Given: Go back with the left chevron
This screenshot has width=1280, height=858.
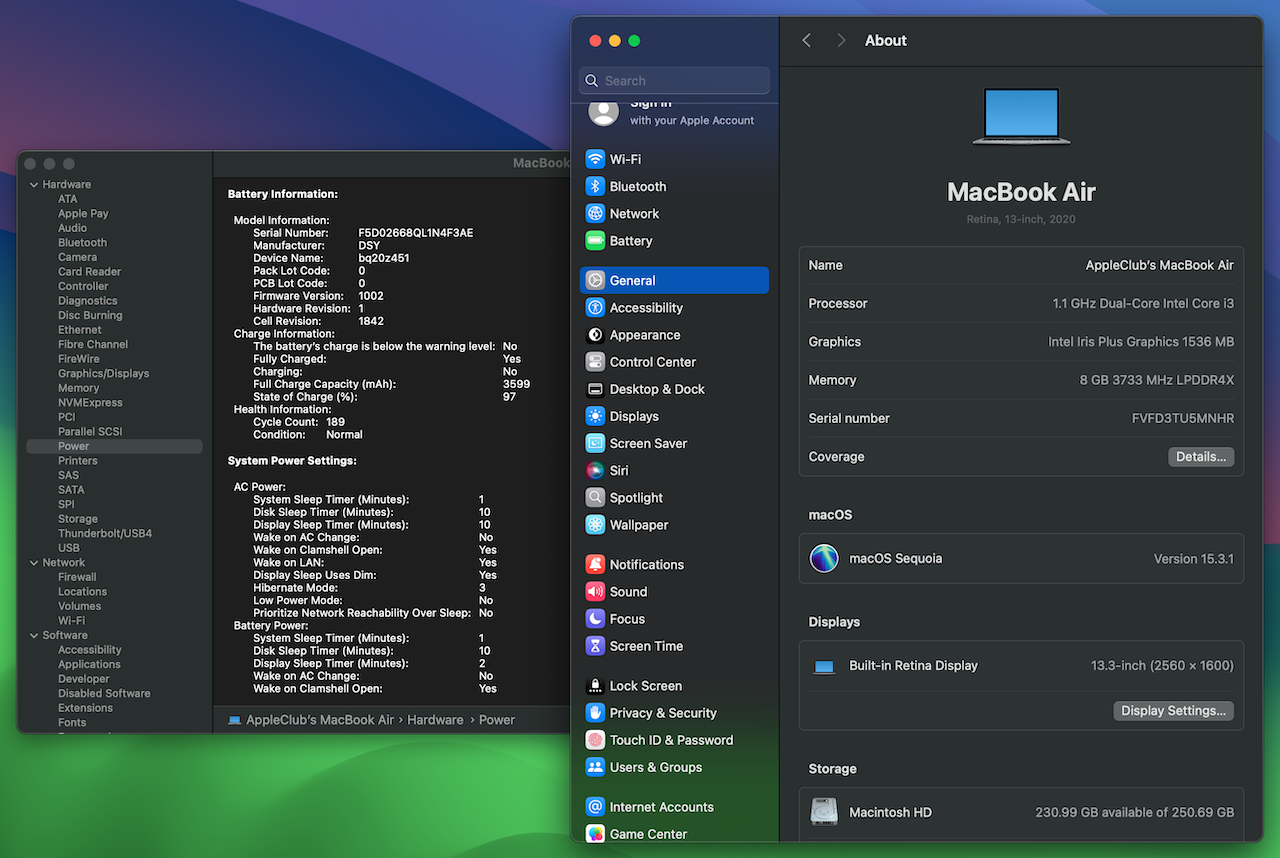Looking at the screenshot, I should 807,40.
